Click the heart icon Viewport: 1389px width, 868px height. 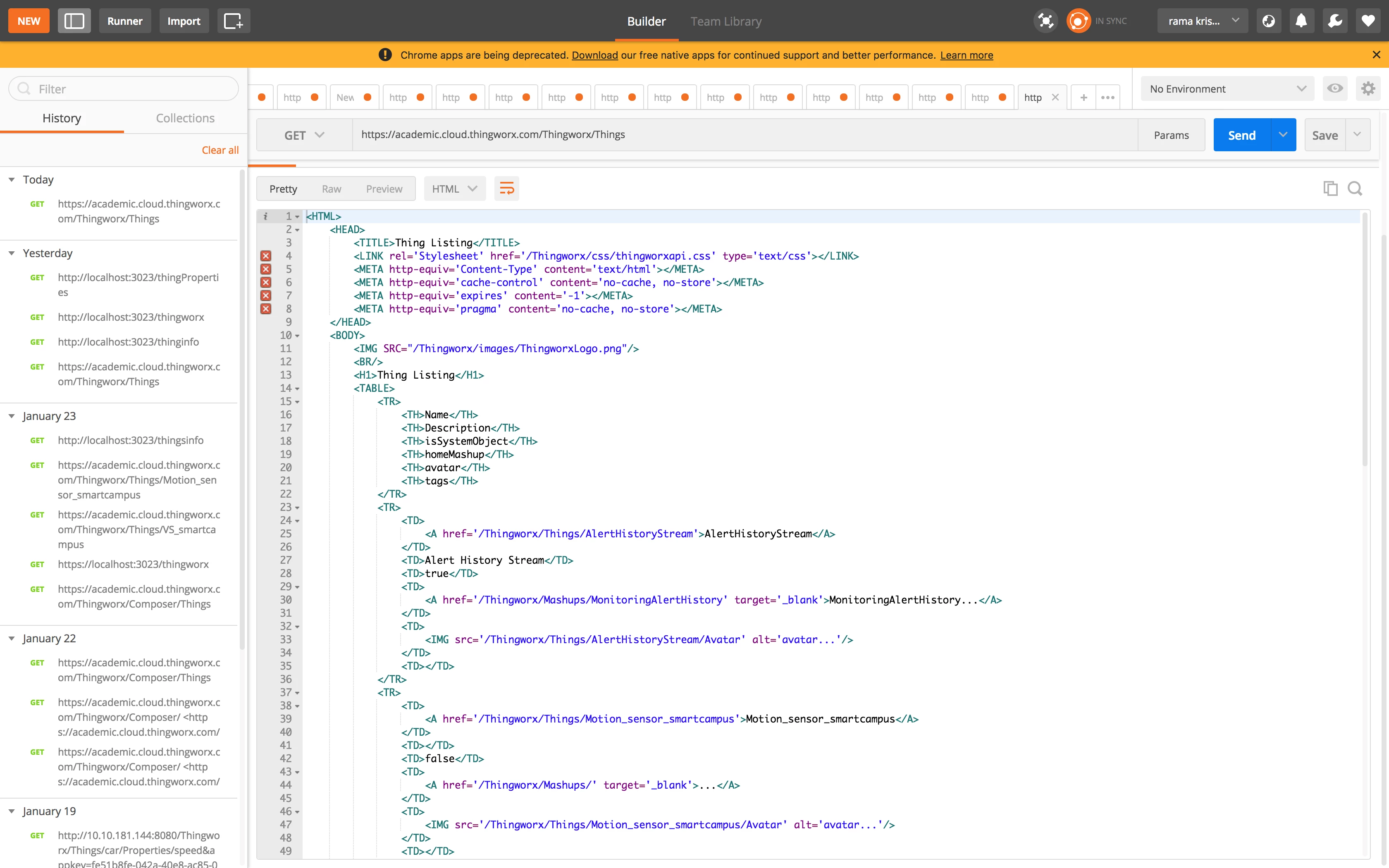coord(1368,21)
